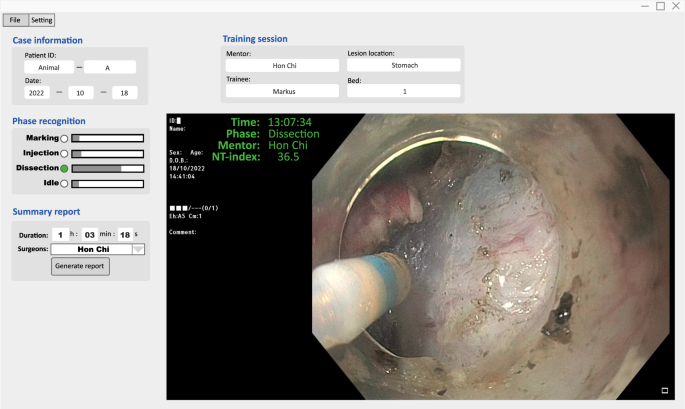Edit the Trainee name field
Viewport: 685px width, 409px height.
(x=282, y=91)
